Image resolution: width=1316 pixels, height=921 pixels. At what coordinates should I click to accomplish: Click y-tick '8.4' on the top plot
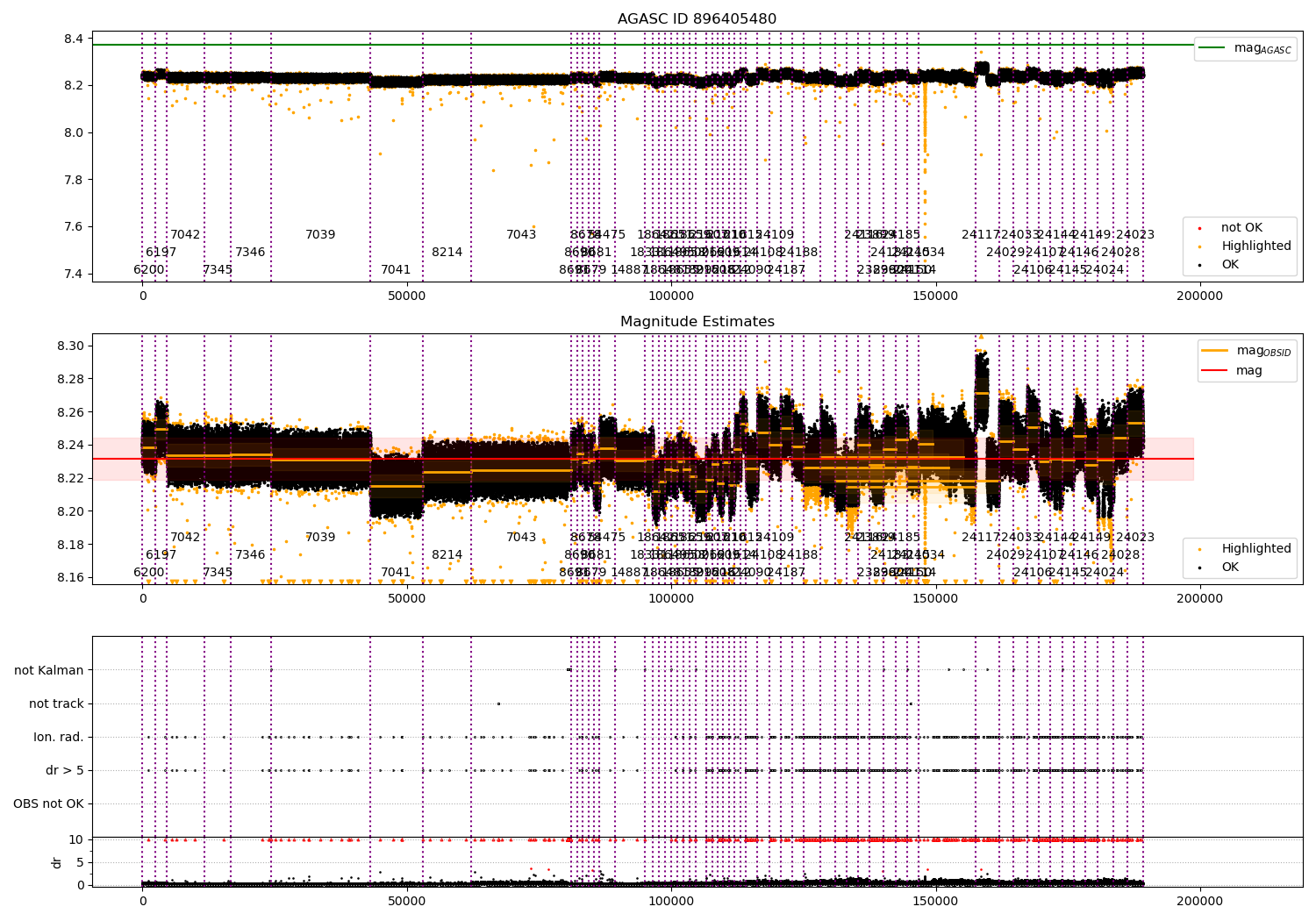74,39
